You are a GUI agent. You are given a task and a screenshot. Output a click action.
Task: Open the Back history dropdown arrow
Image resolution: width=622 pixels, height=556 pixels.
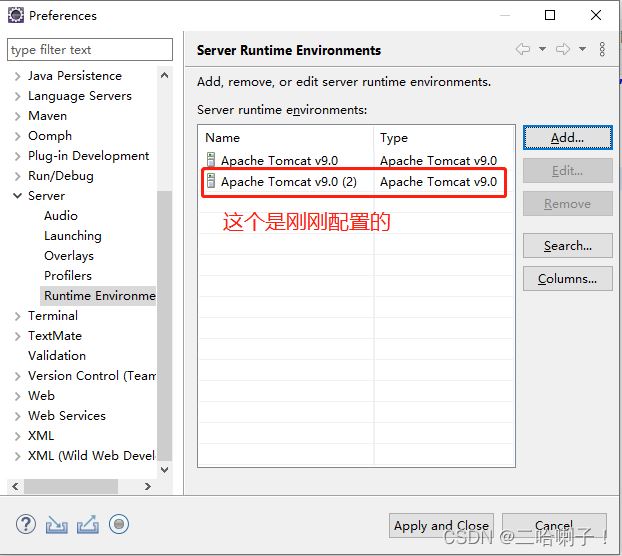coord(542,49)
